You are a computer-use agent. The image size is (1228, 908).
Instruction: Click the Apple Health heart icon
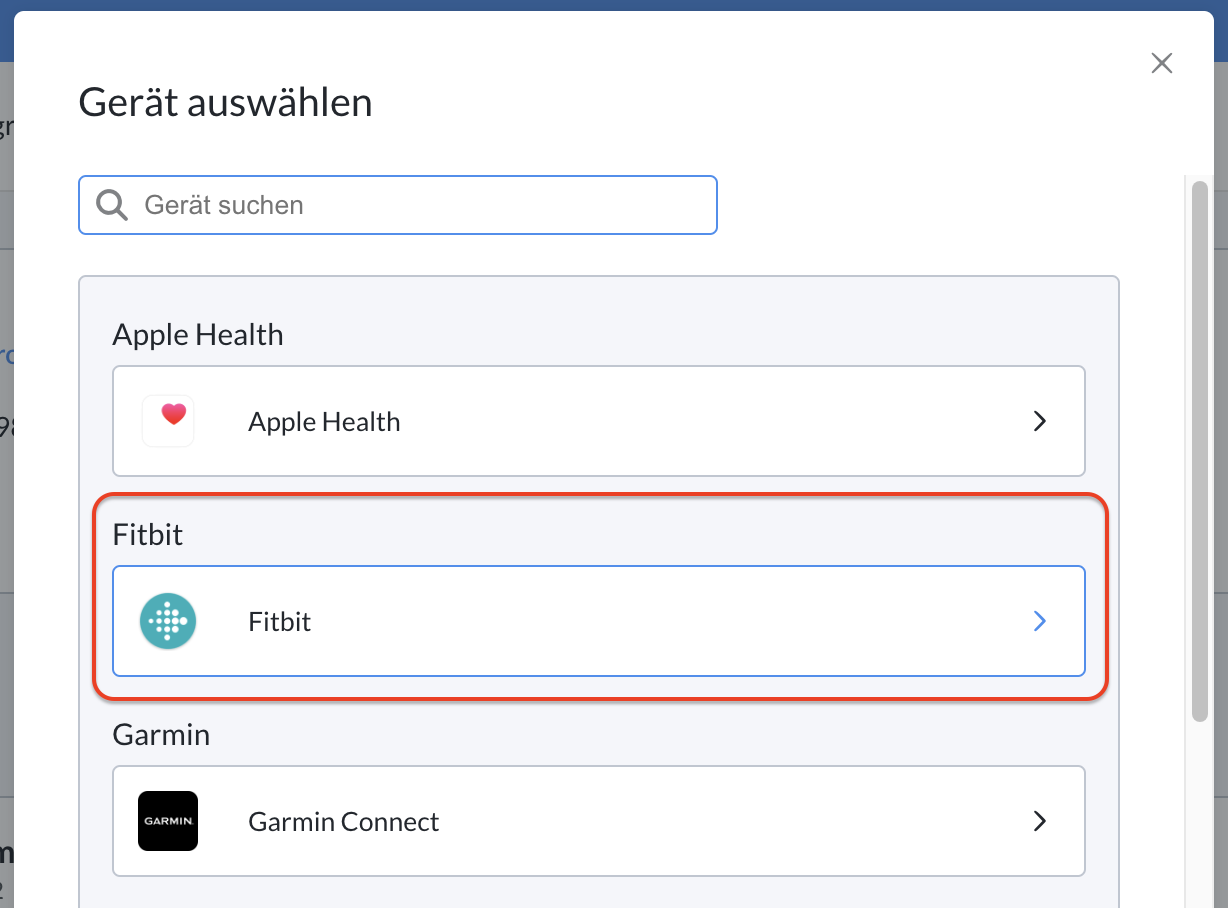tap(168, 421)
